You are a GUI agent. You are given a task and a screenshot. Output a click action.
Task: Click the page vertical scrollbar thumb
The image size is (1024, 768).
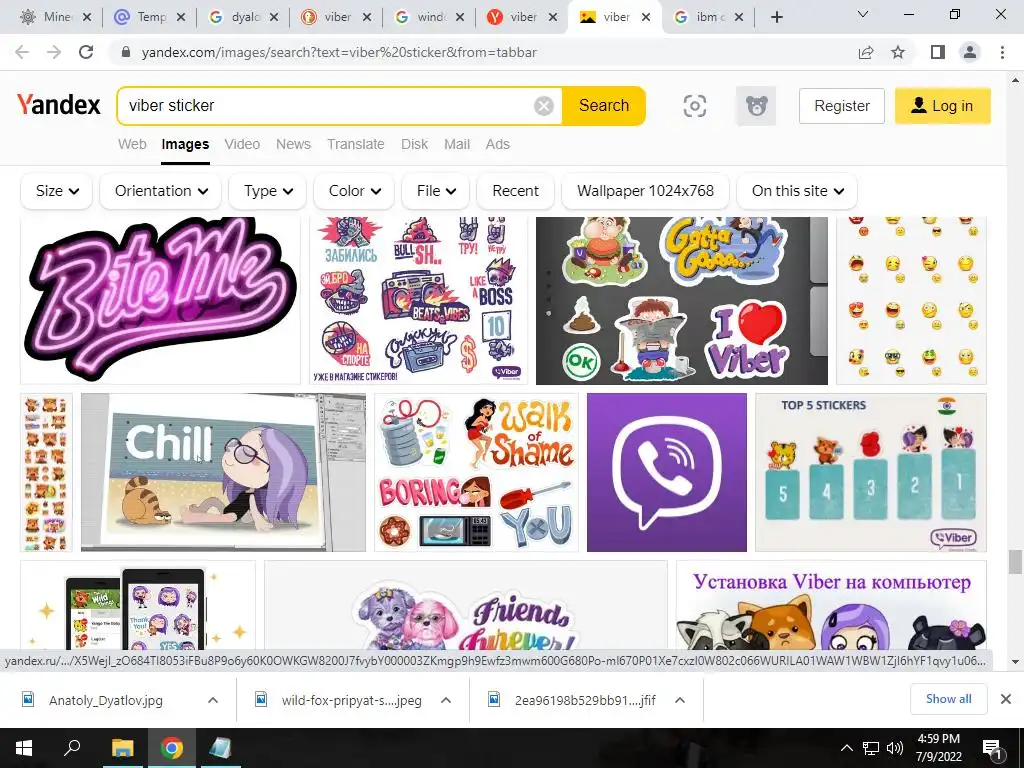pyautogui.click(x=1015, y=562)
